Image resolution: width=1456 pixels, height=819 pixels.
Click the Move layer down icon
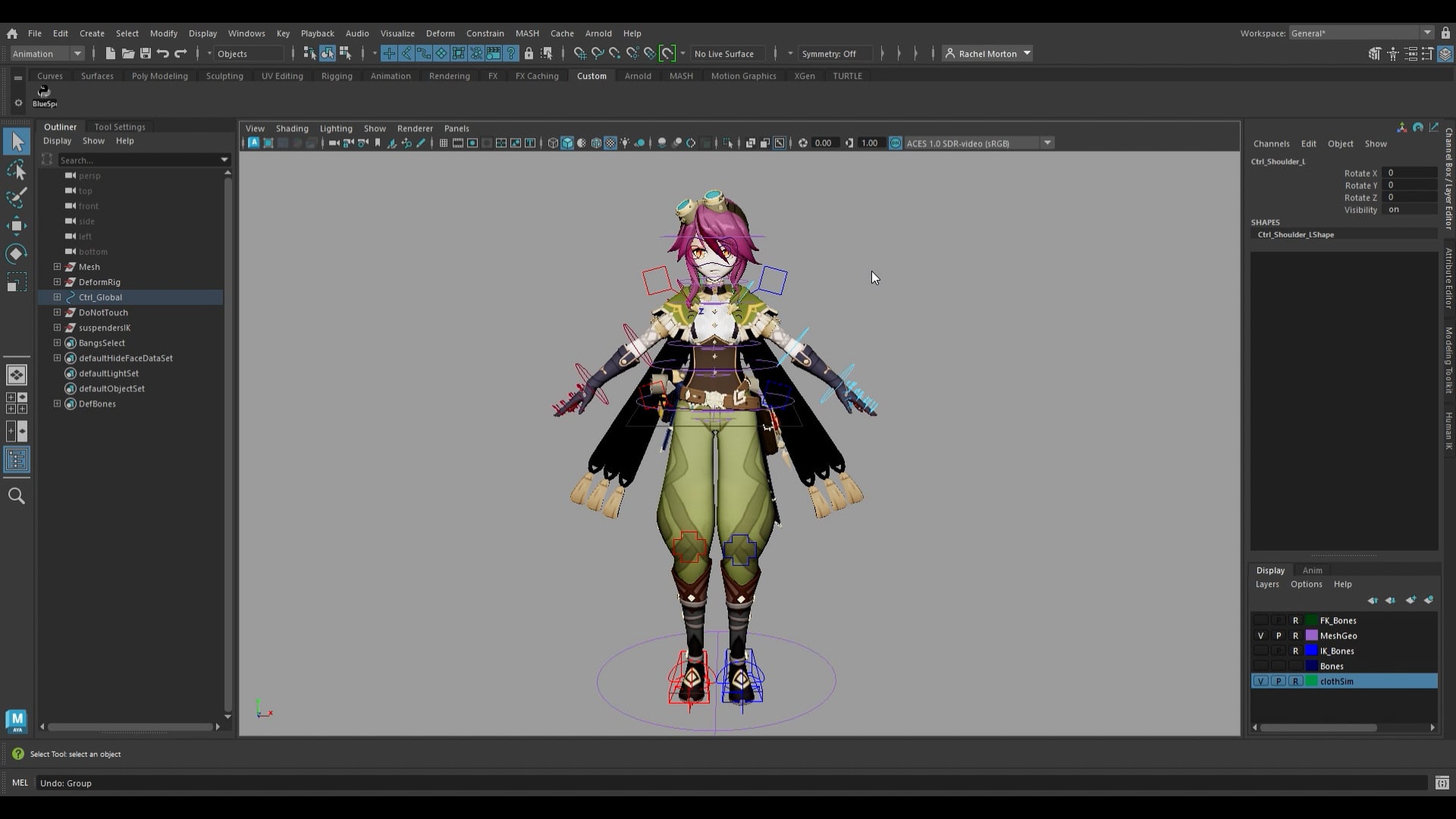point(1390,600)
